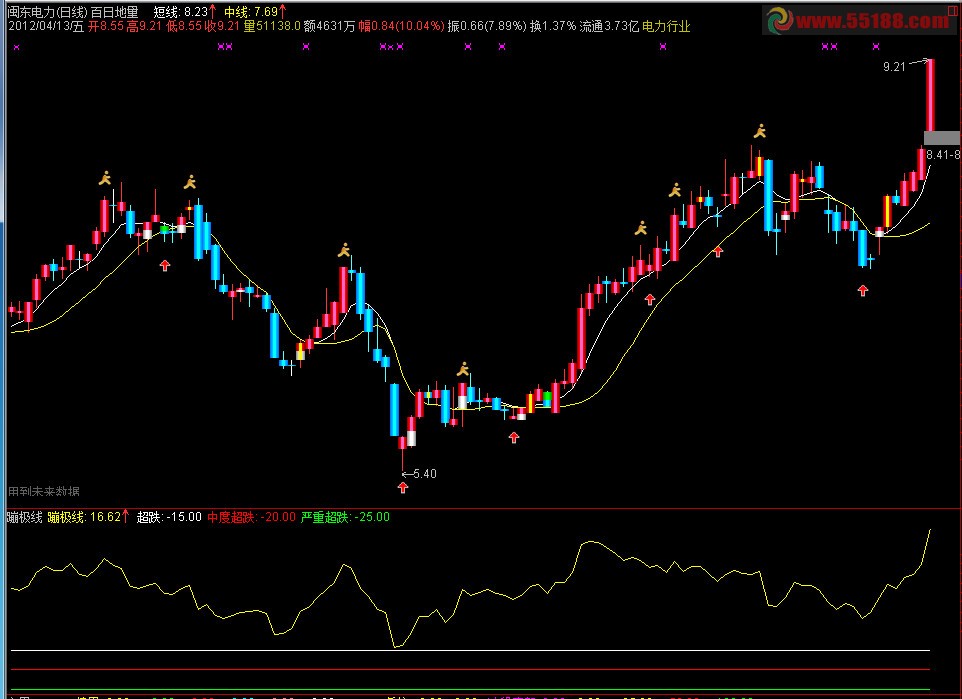Screen dimensions: 962x699
Task: Click the gray price box showing 8.41
Action: click(x=942, y=138)
